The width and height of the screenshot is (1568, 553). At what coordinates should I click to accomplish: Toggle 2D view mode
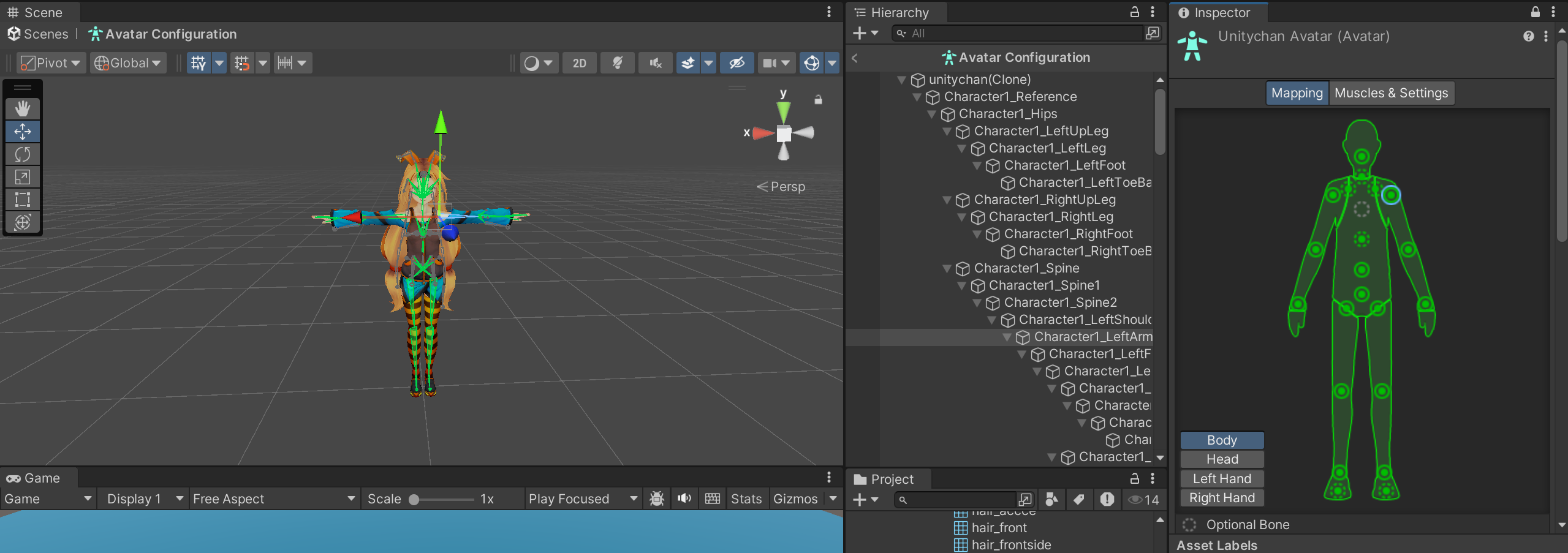coord(580,63)
